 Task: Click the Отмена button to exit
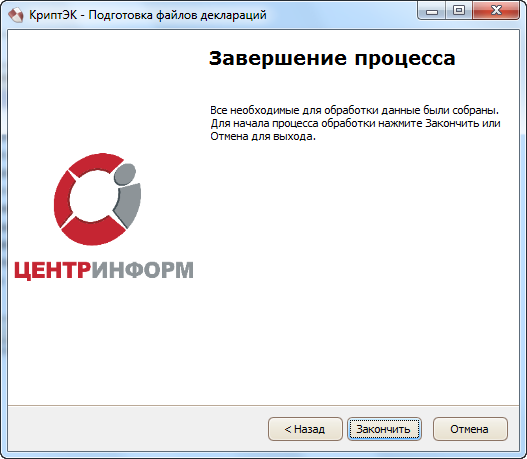tap(470, 429)
